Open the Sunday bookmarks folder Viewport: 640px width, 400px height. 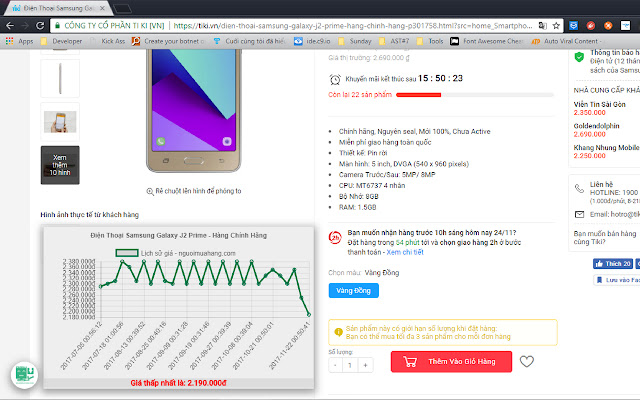click(x=355, y=41)
